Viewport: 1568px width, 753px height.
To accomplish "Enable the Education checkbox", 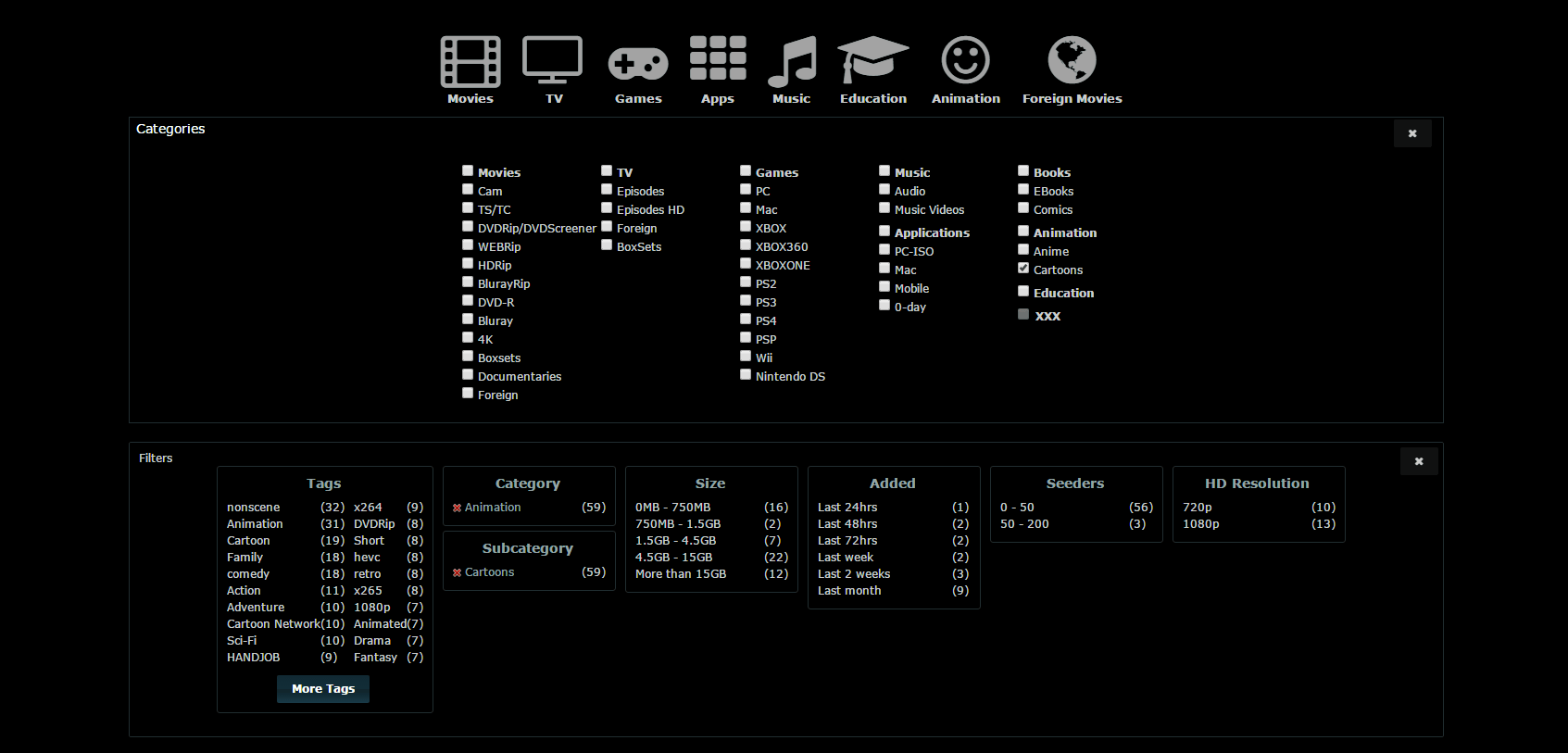I will [x=1023, y=291].
